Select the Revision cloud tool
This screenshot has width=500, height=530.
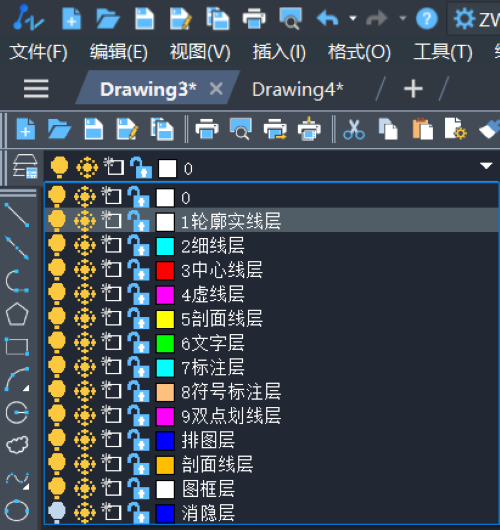pos(17,444)
